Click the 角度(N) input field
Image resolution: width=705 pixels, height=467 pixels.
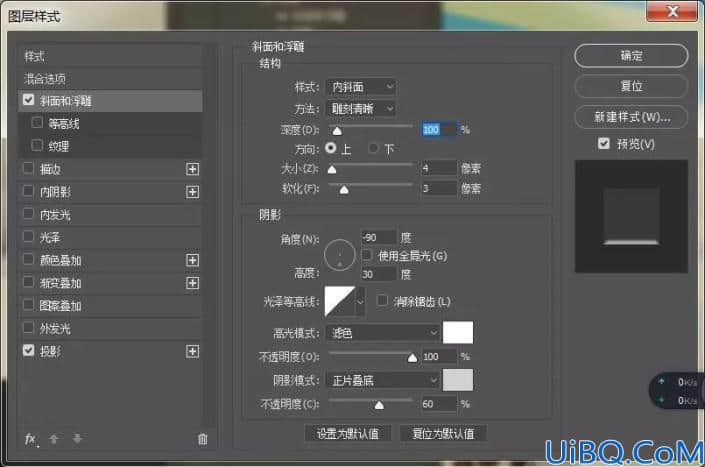(x=379, y=237)
